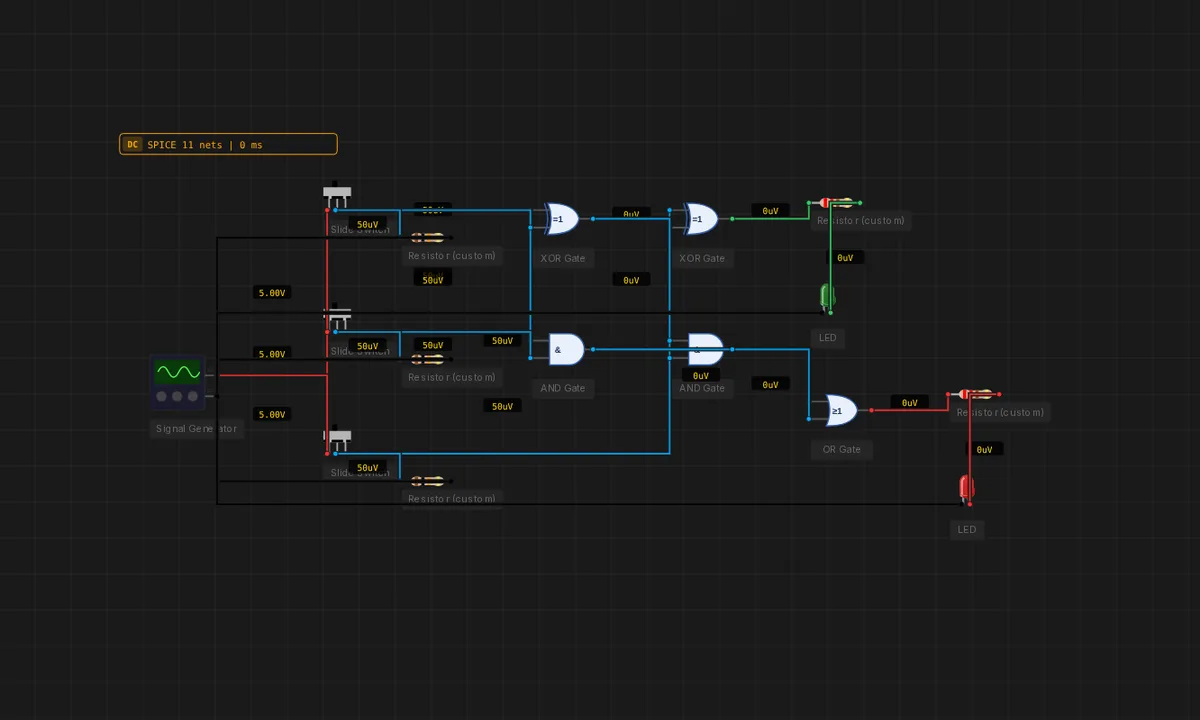The image size is (1200, 720).
Task: Click the lowest 5.00V reading
Action: (272, 414)
